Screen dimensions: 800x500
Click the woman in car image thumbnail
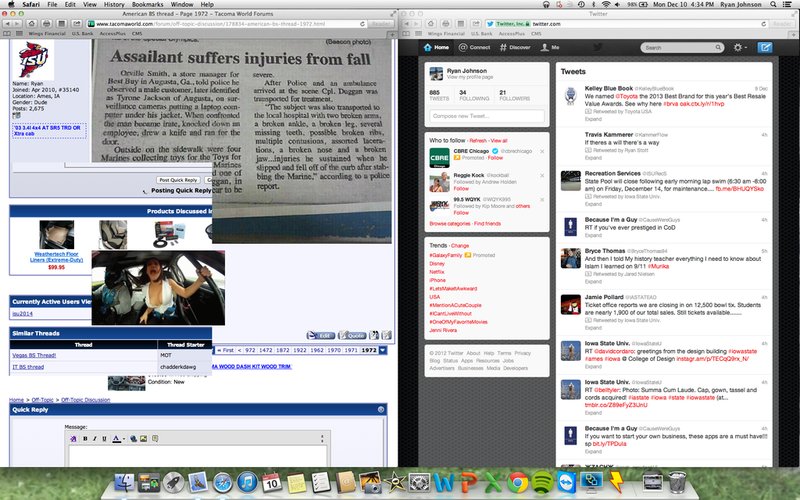158,288
